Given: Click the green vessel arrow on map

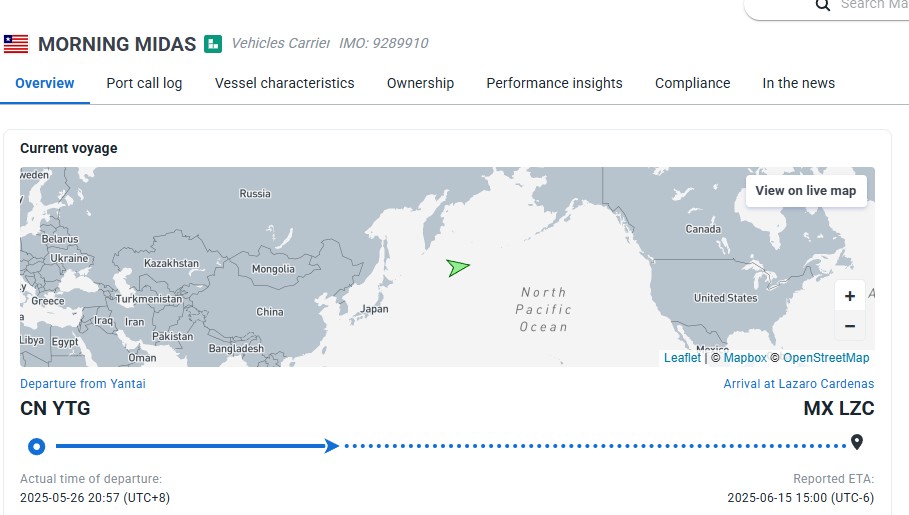Looking at the screenshot, I should [x=457, y=267].
